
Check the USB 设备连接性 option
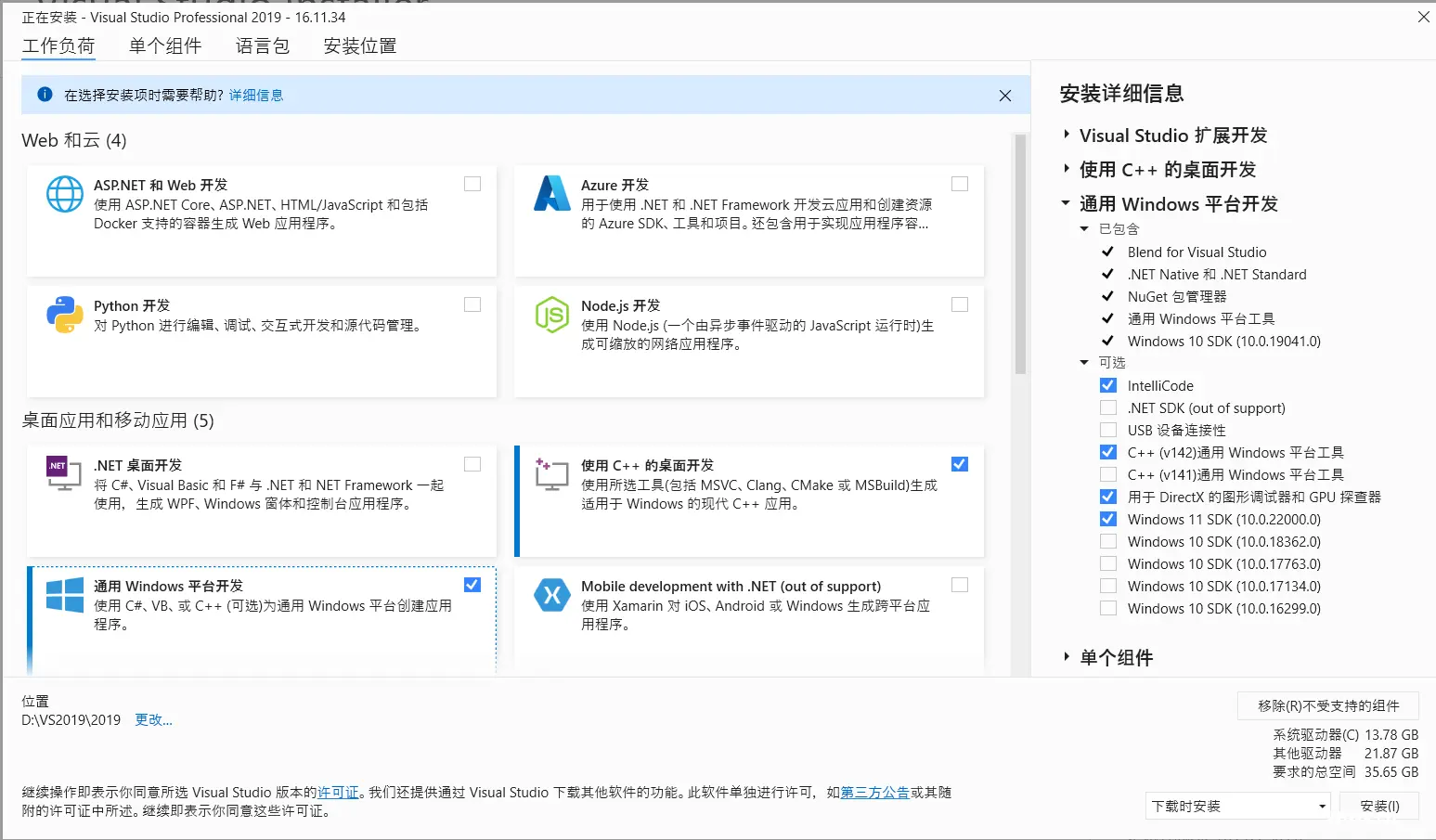point(1108,430)
